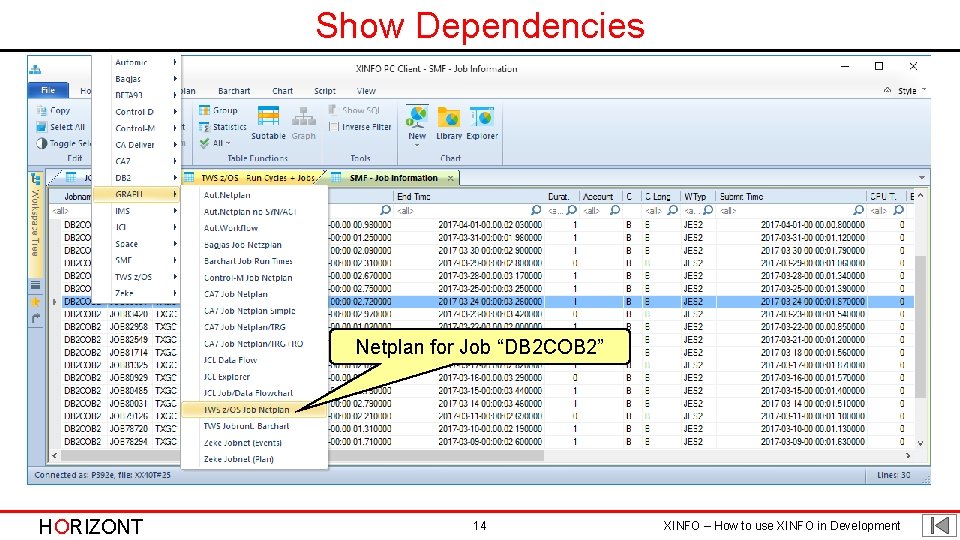The height and width of the screenshot is (540, 960).
Task: Click the XINFO application icon in title bar
Action: [36, 69]
